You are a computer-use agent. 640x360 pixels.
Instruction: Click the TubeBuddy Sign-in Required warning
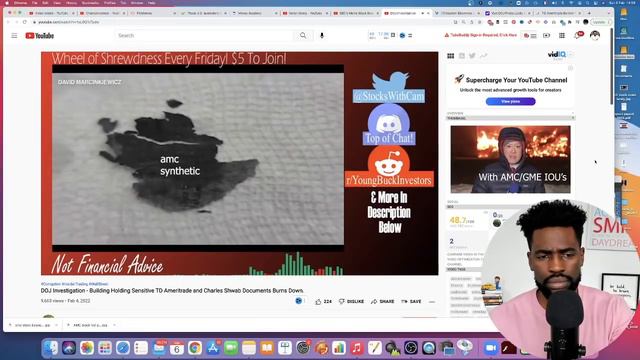click(481, 35)
